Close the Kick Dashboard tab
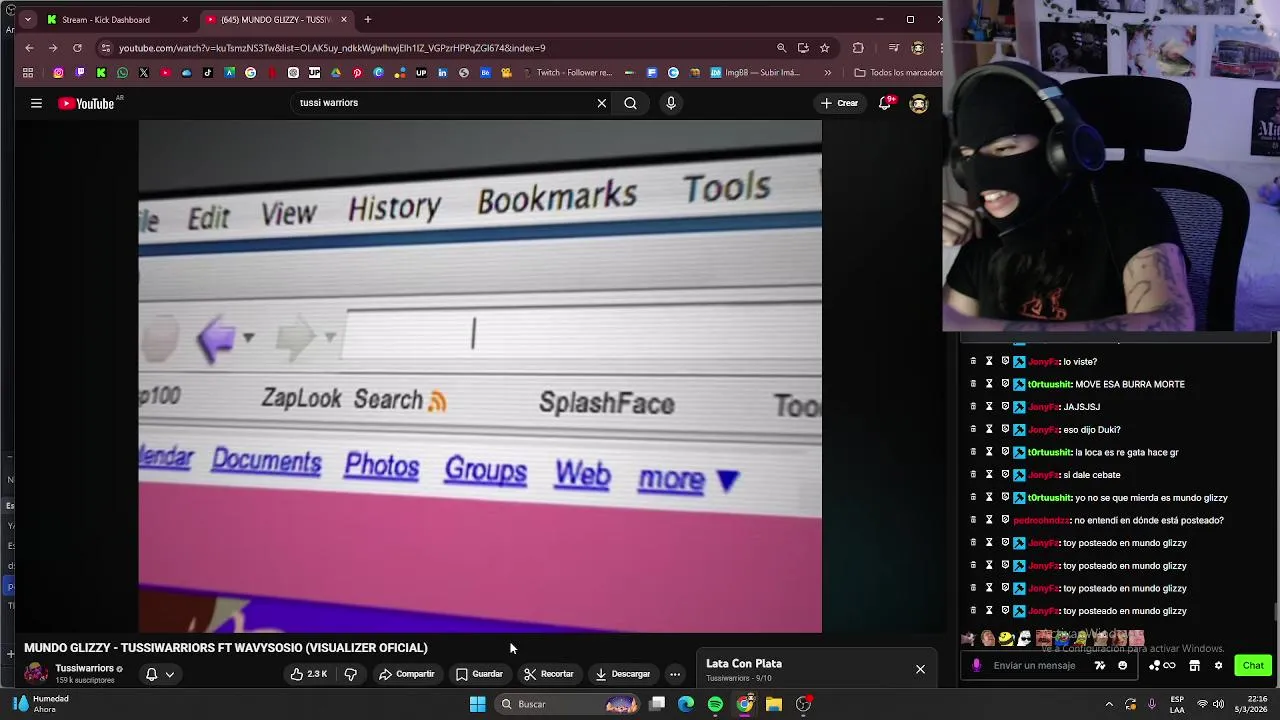Screen dimensions: 1280x720 (x=185, y=19)
